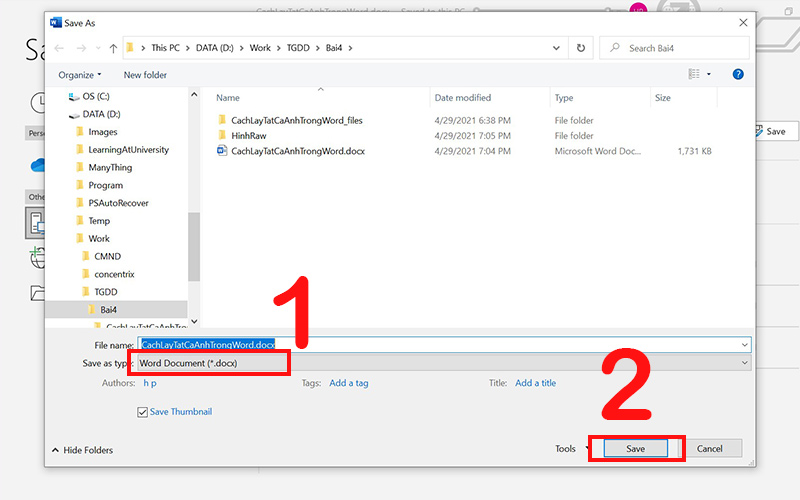Image resolution: width=800 pixels, height=500 pixels.
Task: Expand the address bar history dropdown
Action: point(556,48)
